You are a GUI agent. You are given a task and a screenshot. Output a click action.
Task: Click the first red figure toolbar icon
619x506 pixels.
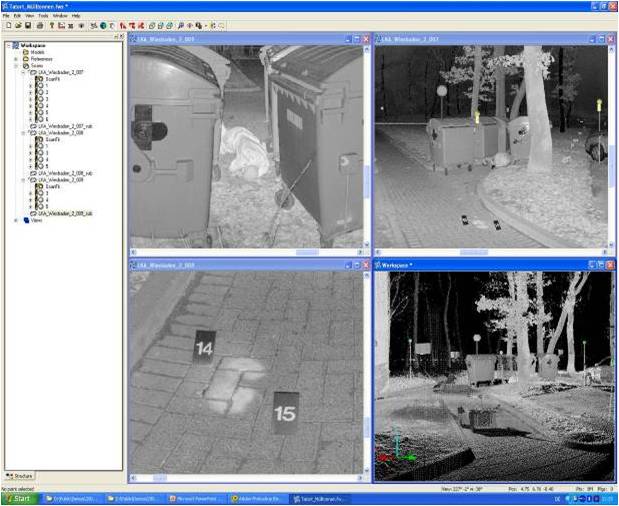[123, 26]
